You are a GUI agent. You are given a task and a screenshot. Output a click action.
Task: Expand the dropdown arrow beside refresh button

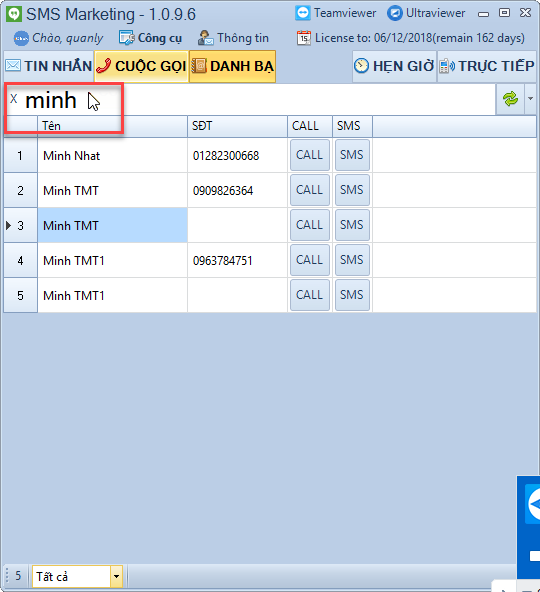530,99
